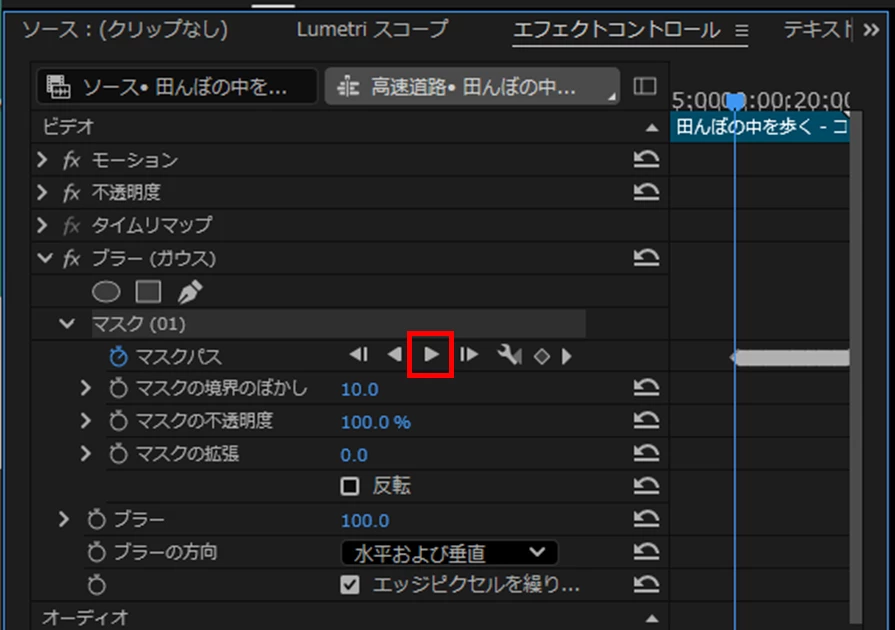Viewport: 895px width, 630px height.
Task: Reset マスクの拡張 value
Action: pyautogui.click(x=646, y=453)
